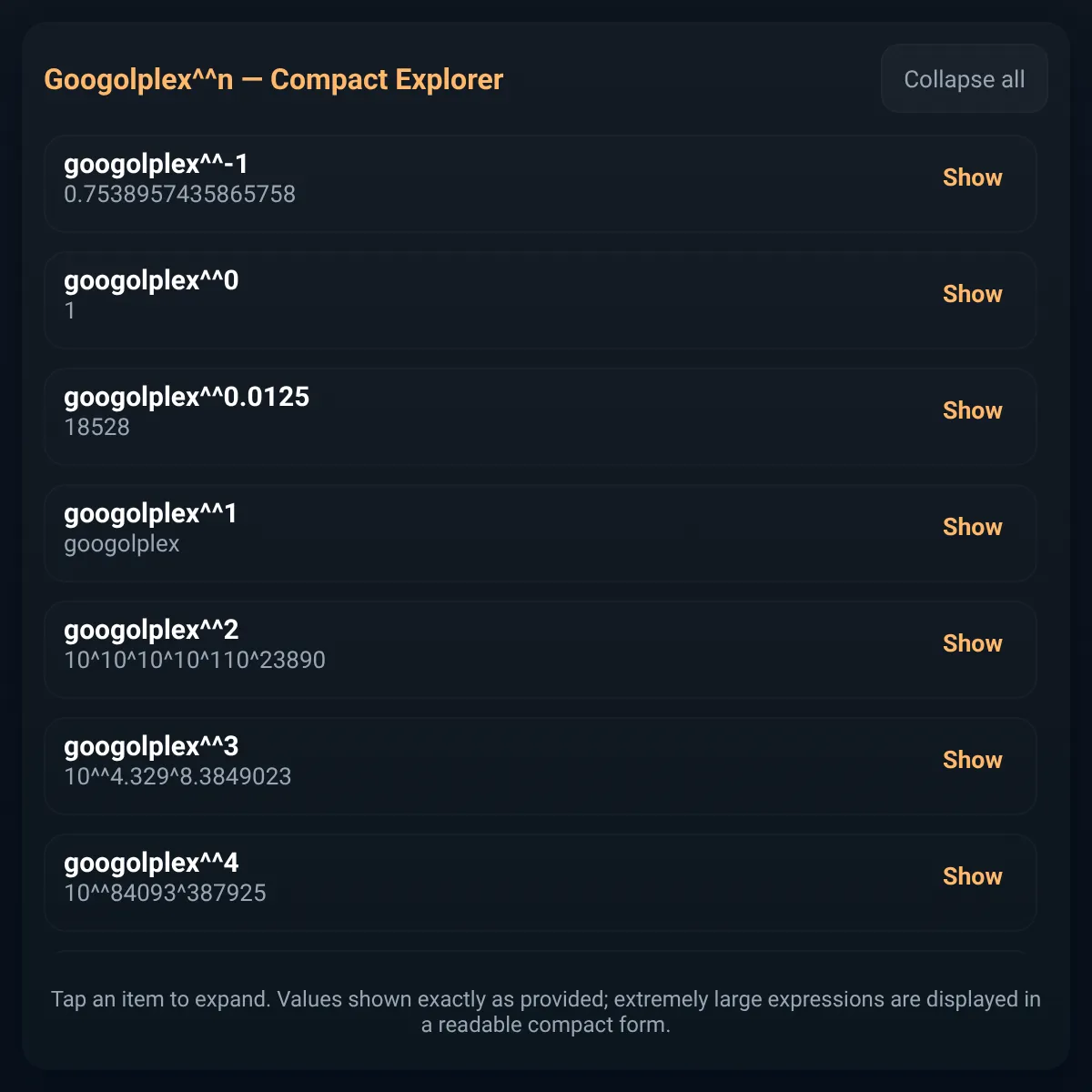This screenshot has height=1092, width=1092.
Task: Tap the googolplex^^4 row title
Action: tap(151, 864)
